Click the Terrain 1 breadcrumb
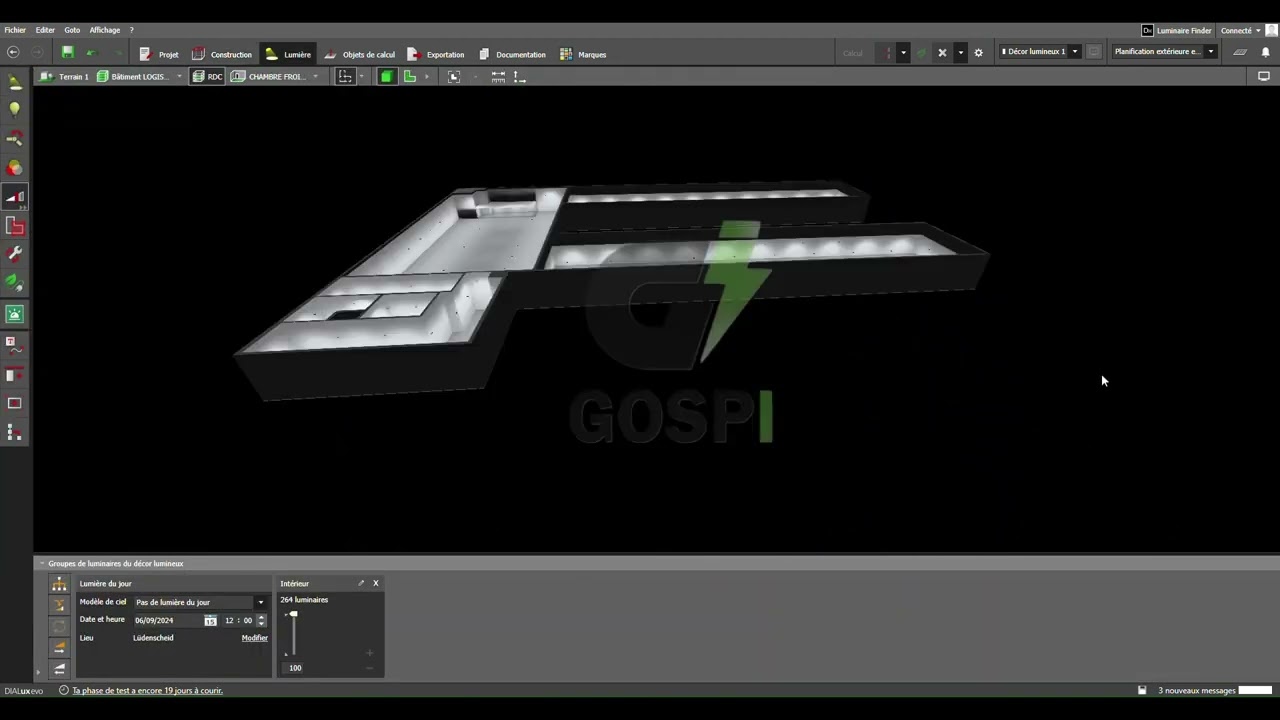 tap(64, 77)
